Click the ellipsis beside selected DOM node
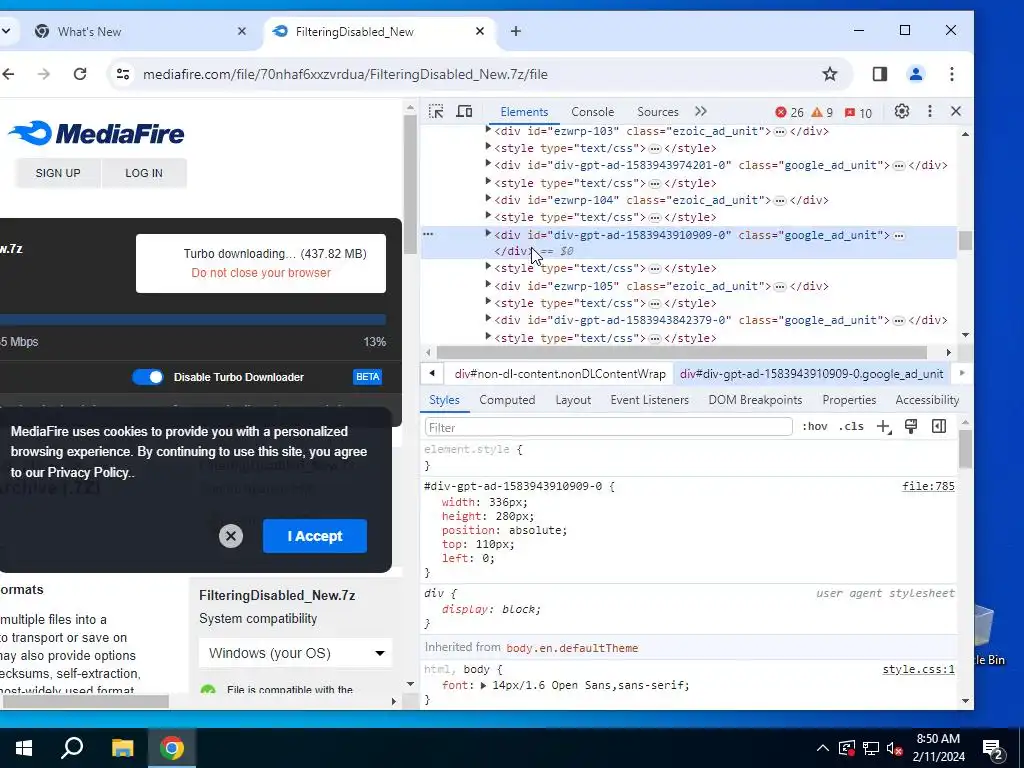 pyautogui.click(x=899, y=235)
